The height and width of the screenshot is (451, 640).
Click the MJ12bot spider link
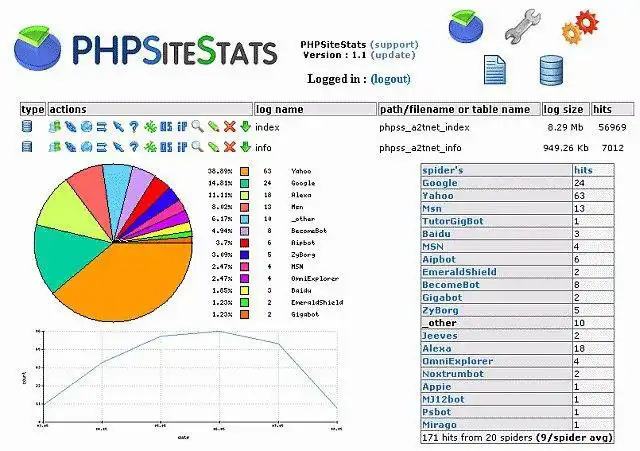pos(443,399)
